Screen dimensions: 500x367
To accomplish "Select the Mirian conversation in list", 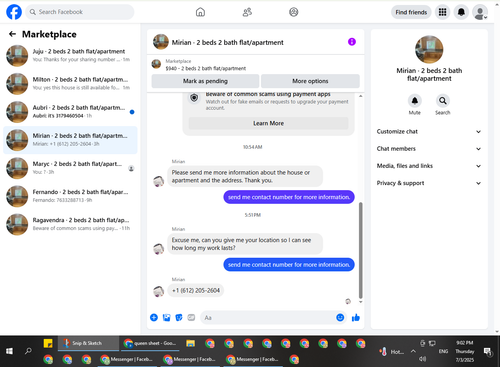I will point(70,140).
